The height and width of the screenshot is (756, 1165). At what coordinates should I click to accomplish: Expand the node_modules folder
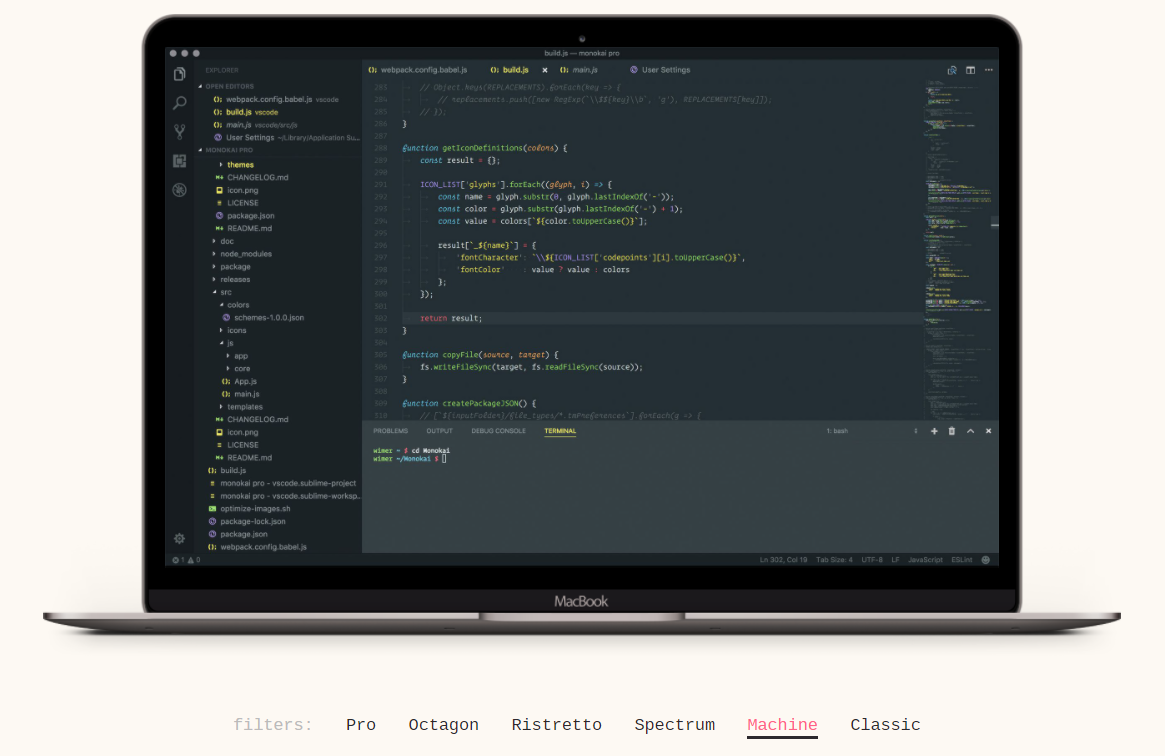coord(246,253)
